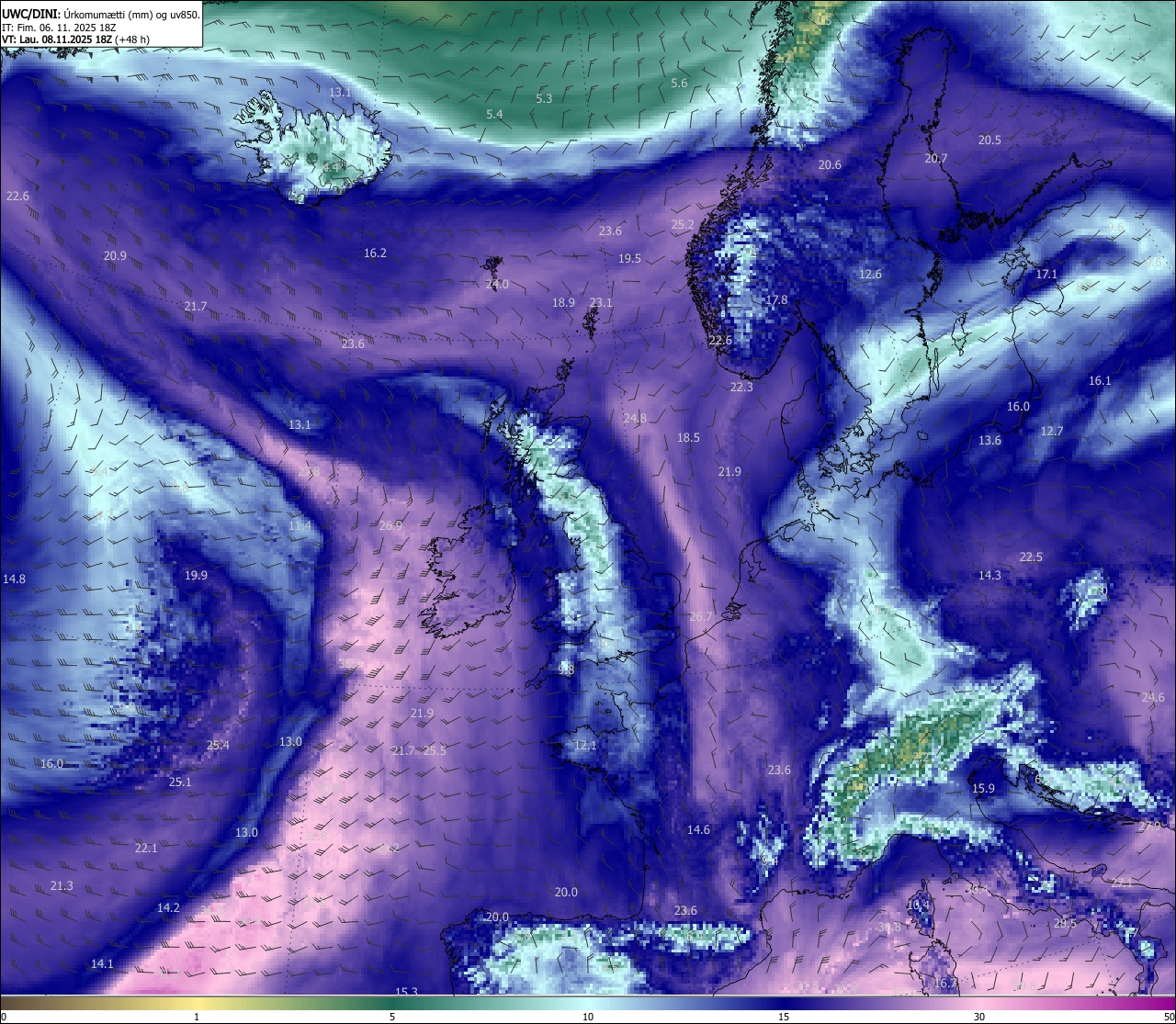Select the VT: Lau. 08.11.2025 18Z (+48 h) line
This screenshot has height=1024, width=1176.
(x=75, y=39)
